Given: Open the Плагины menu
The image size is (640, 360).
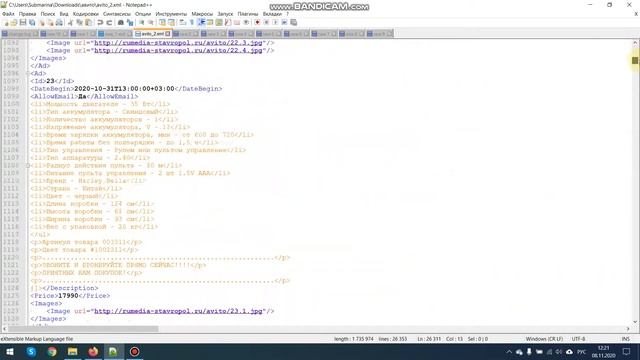Looking at the screenshot, I should point(248,14).
